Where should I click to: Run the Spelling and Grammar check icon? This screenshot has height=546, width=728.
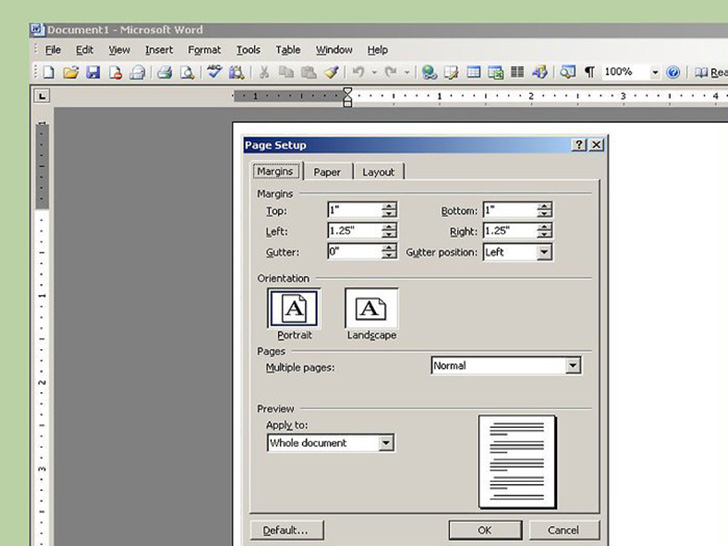214,72
